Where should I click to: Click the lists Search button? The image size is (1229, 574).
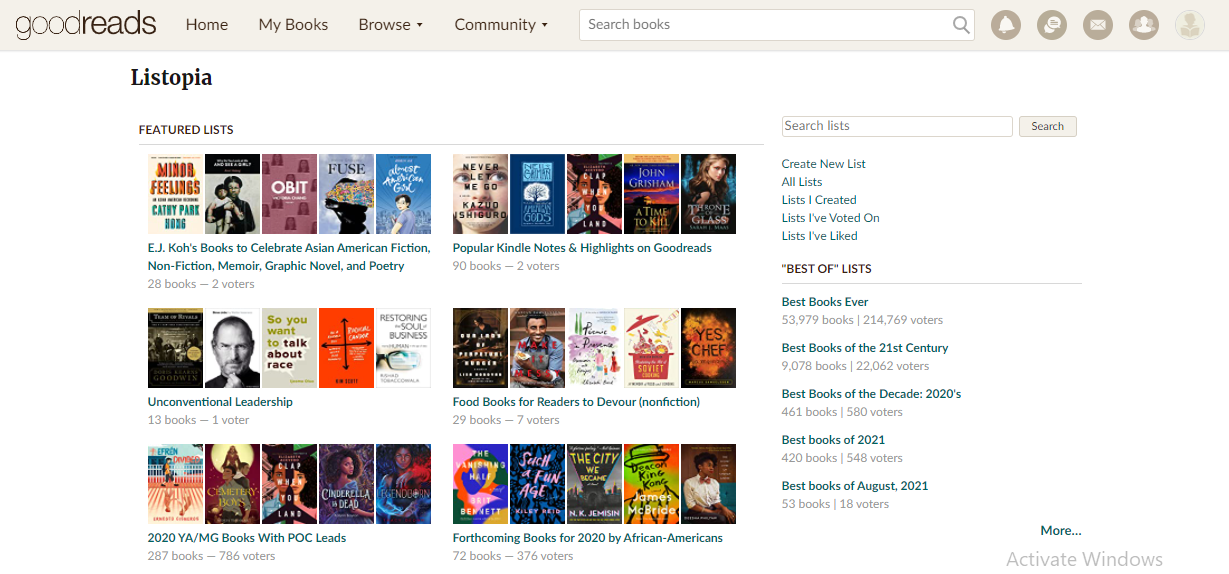click(1048, 126)
